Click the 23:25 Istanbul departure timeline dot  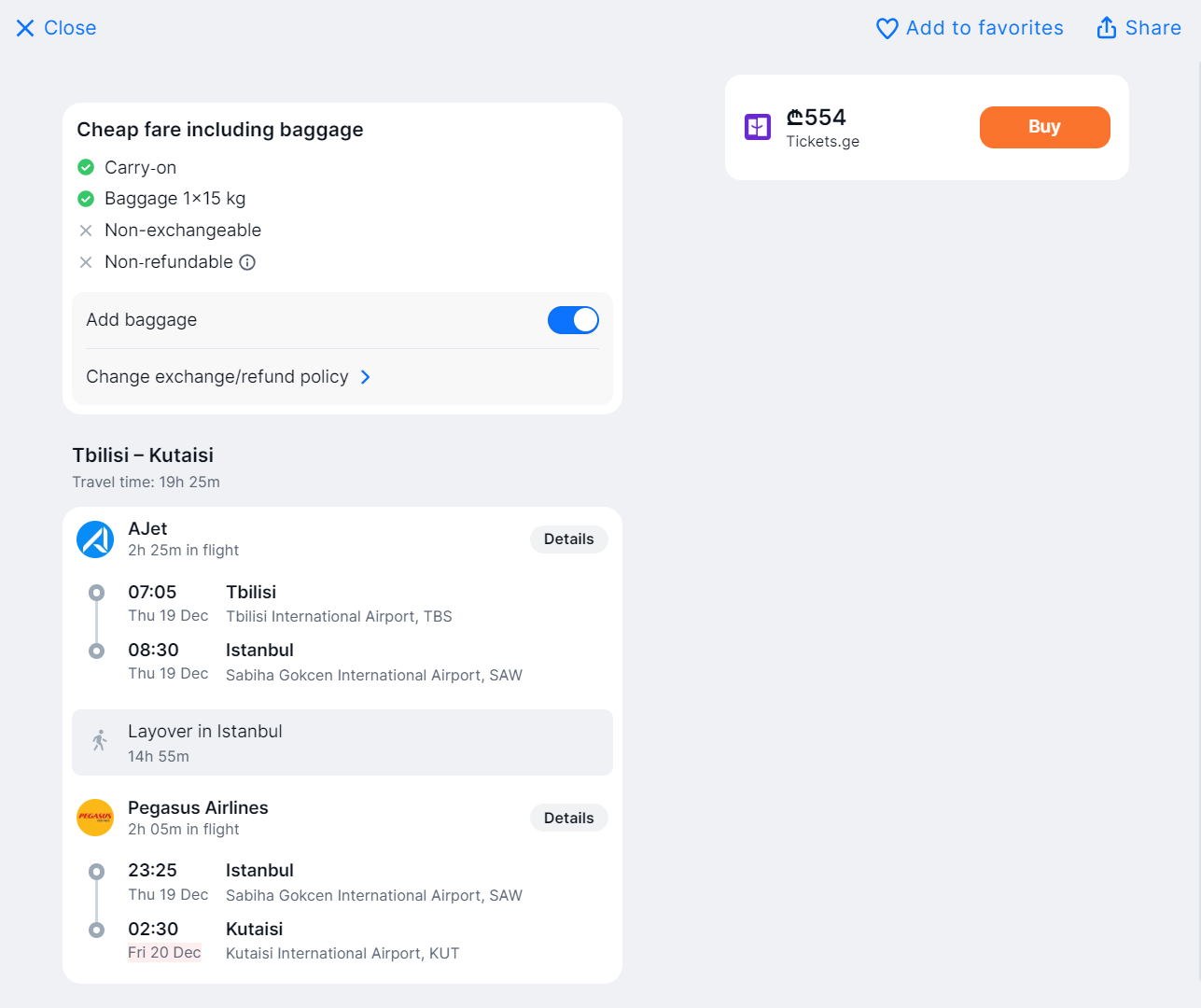[96, 872]
